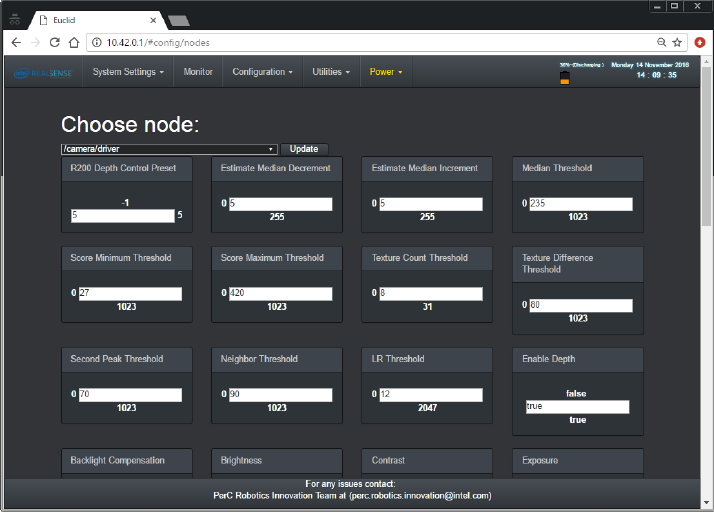Image resolution: width=714 pixels, height=512 pixels.
Task: Click the browser address bar URL
Action: pos(158,42)
